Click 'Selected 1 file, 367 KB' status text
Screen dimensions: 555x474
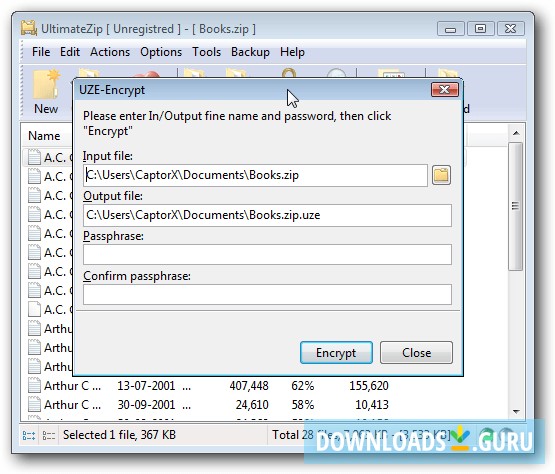119,435
